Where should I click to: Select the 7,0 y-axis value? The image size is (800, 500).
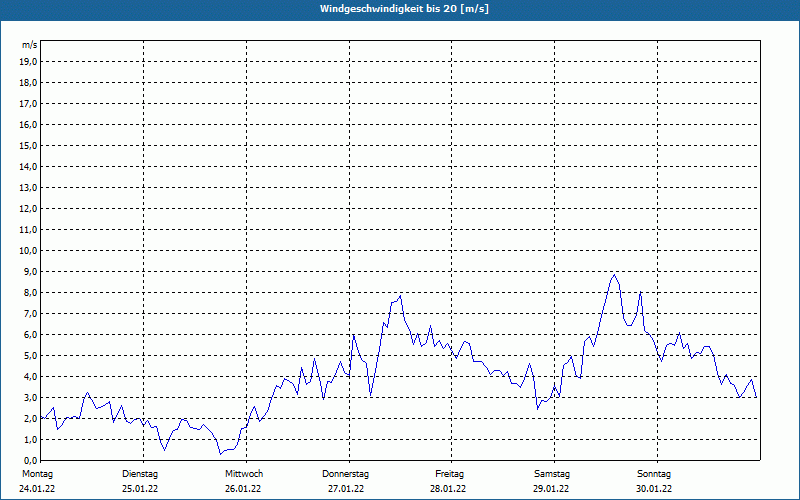tap(30, 313)
